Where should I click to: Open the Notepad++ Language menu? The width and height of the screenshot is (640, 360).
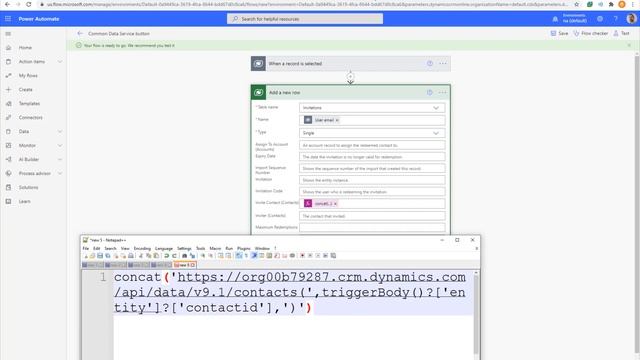(x=164, y=249)
